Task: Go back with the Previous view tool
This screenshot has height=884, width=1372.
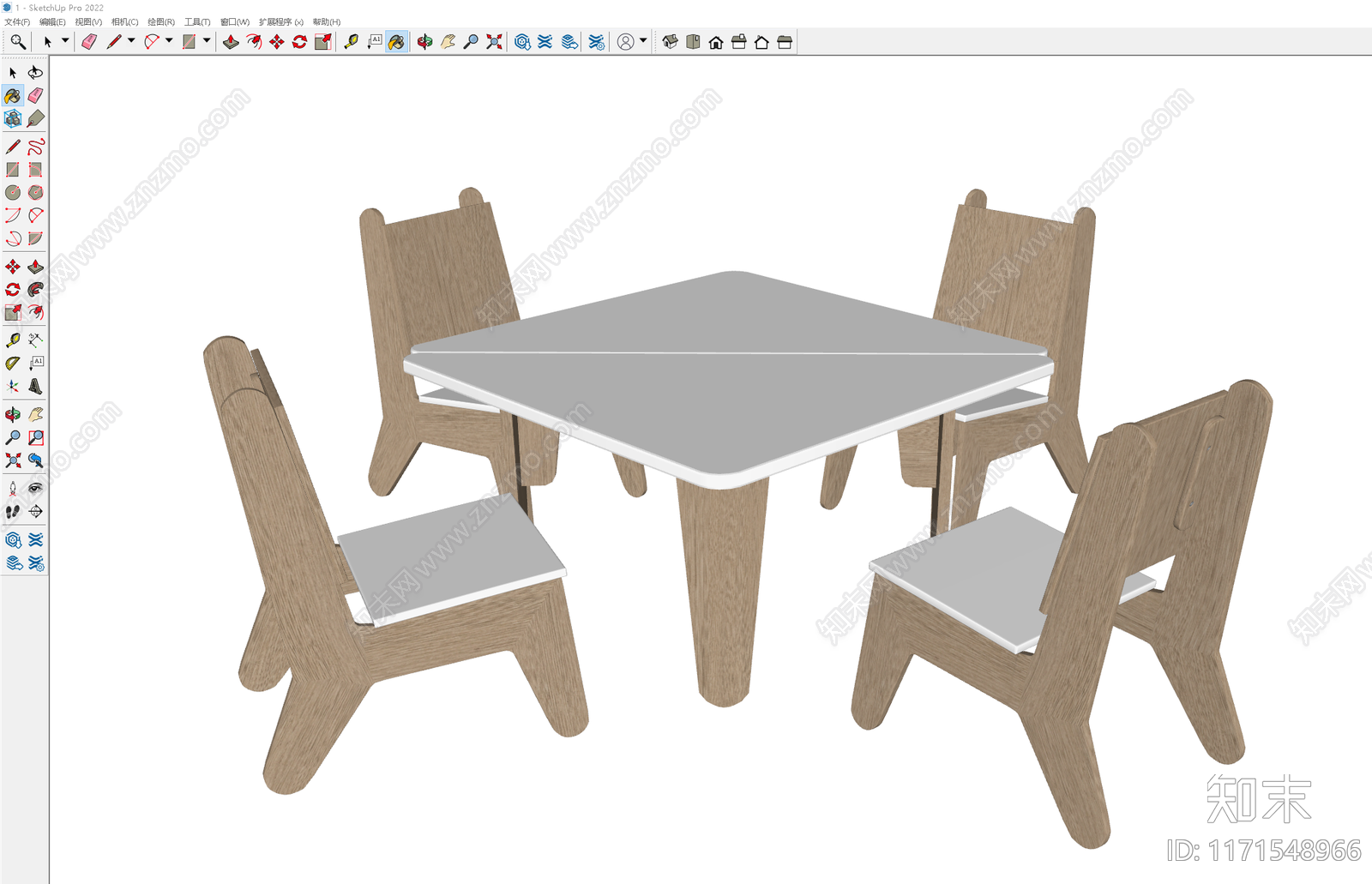Action: [x=35, y=460]
